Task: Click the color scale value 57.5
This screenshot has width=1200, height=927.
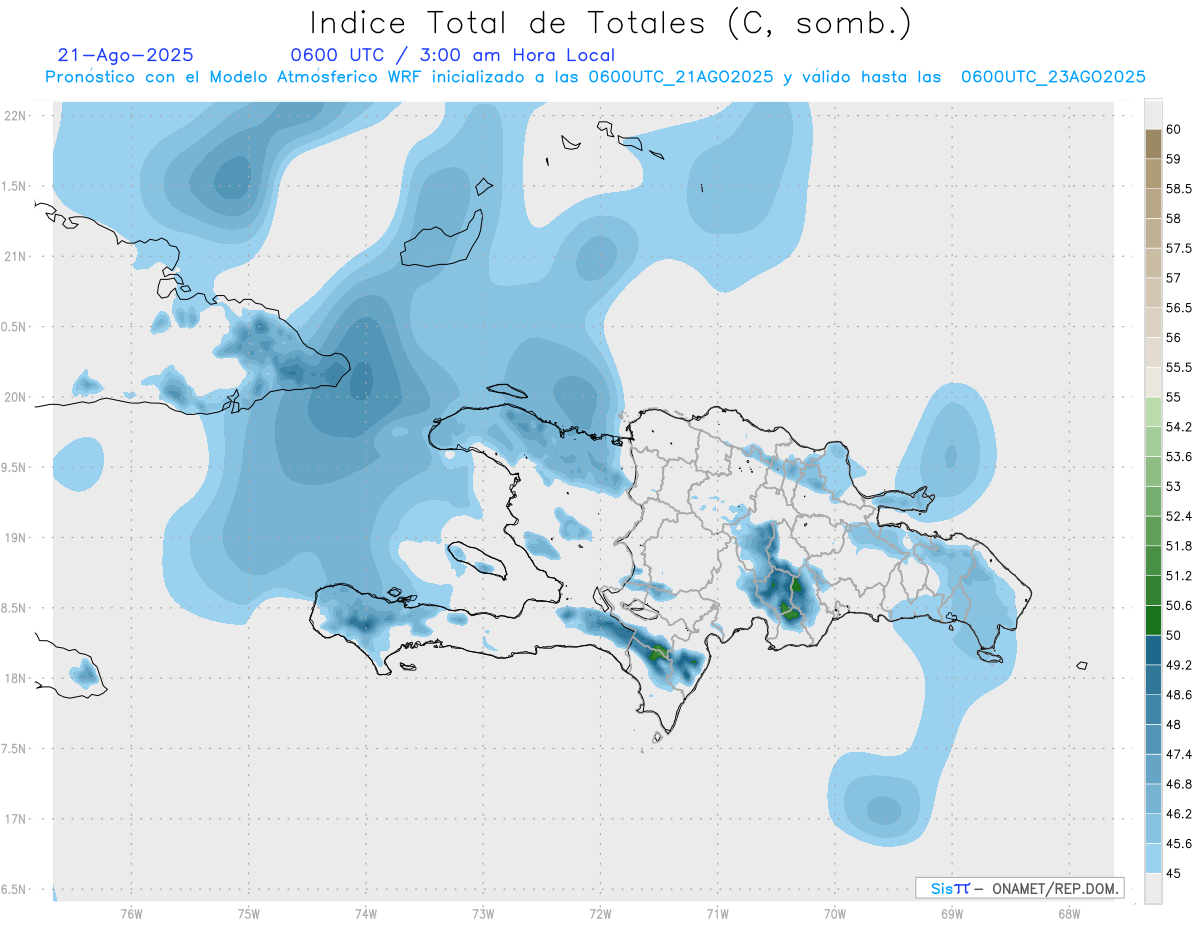Action: pyautogui.click(x=1178, y=248)
